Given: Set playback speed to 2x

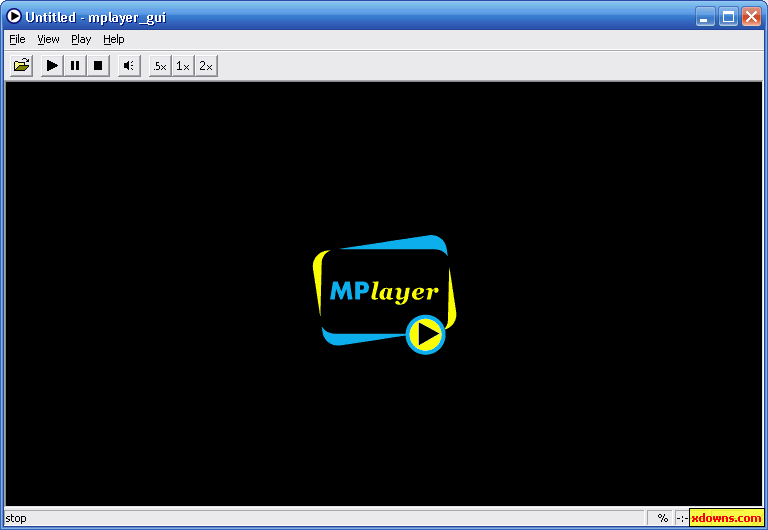Looking at the screenshot, I should (x=206, y=66).
